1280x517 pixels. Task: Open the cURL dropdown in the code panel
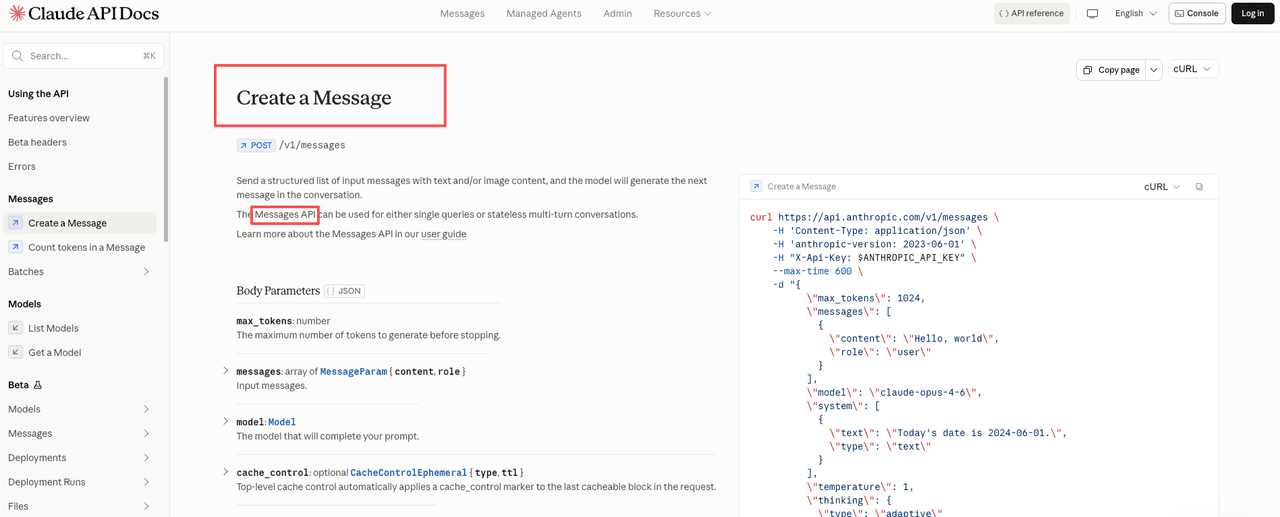click(1162, 187)
